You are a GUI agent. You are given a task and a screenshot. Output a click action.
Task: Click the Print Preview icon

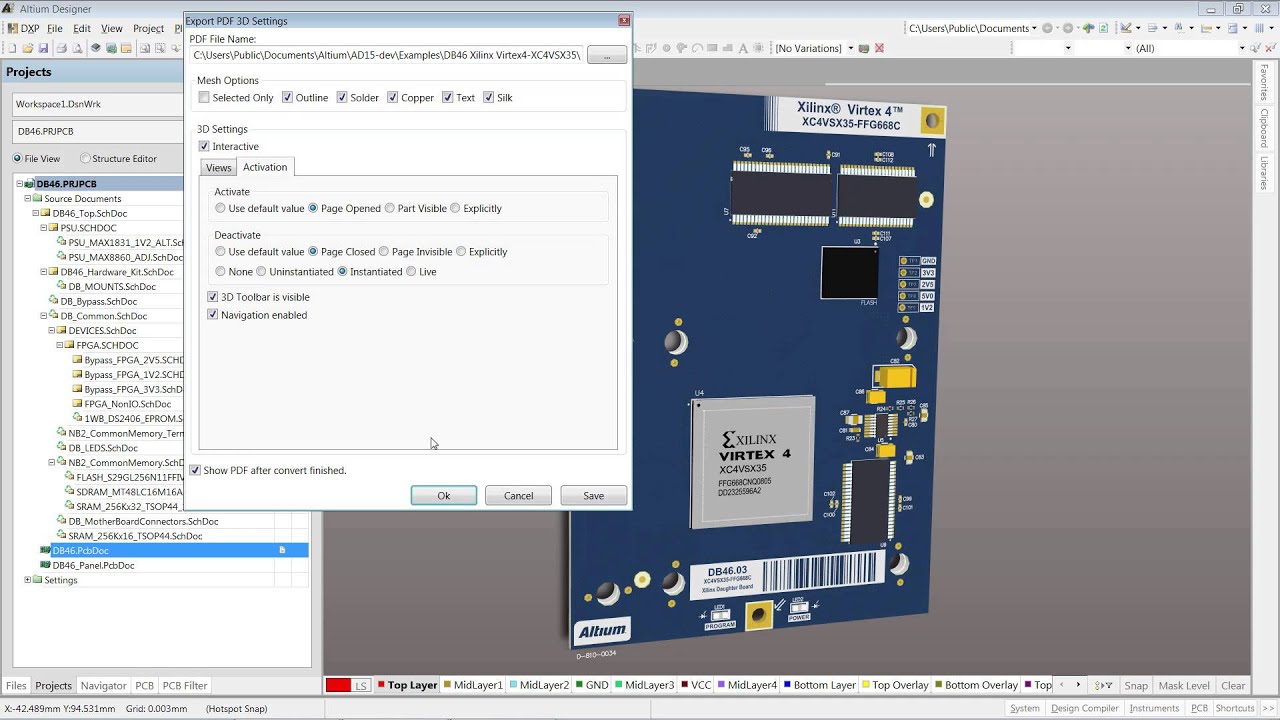tap(77, 48)
